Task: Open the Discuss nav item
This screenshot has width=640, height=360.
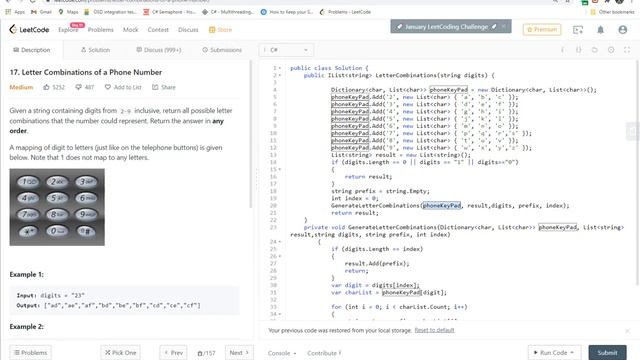Action: pyautogui.click(x=188, y=30)
